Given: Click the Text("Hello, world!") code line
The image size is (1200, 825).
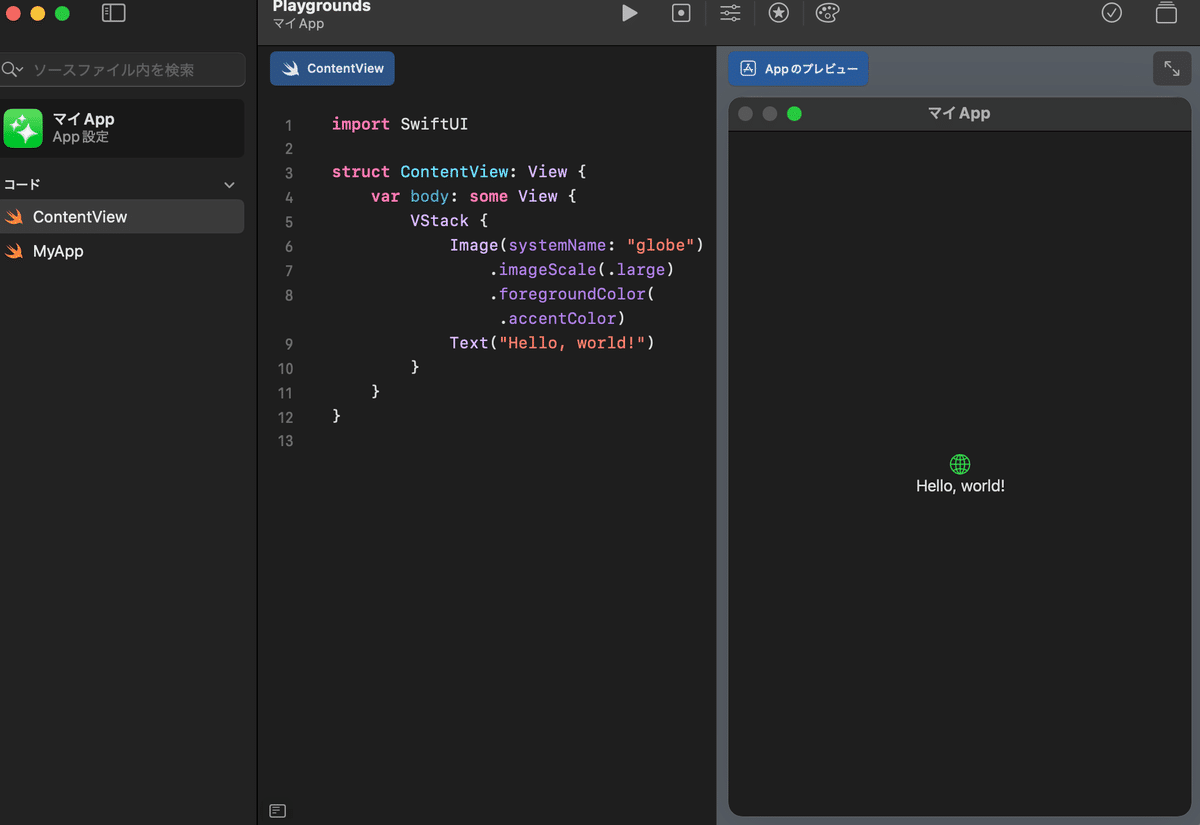Looking at the screenshot, I should [x=552, y=343].
